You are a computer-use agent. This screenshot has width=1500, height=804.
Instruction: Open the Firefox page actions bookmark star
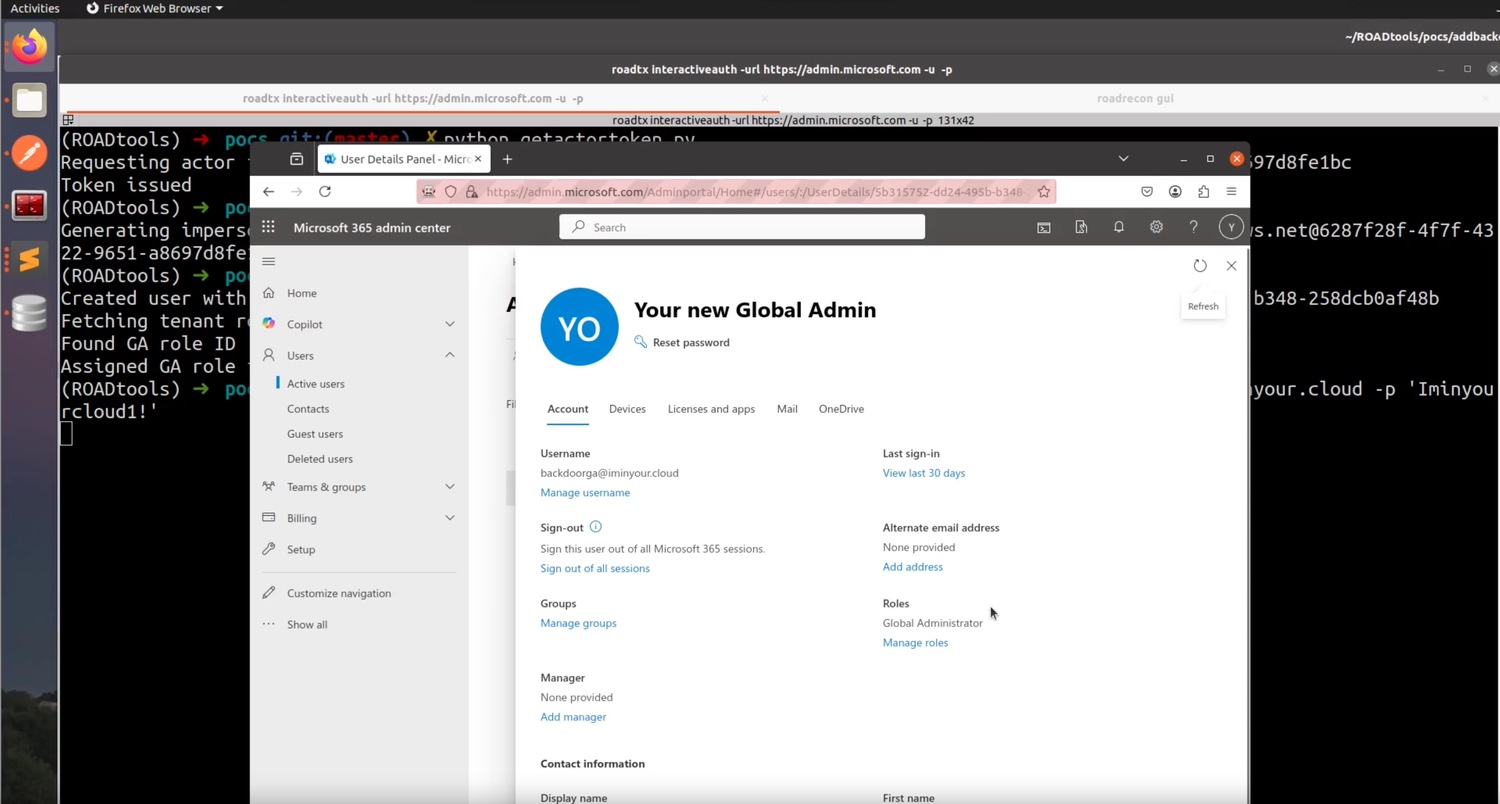tap(1043, 191)
